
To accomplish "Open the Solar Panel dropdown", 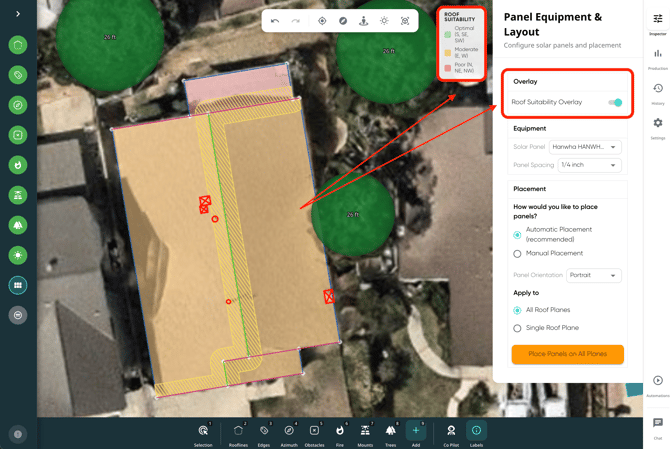I will [585, 147].
